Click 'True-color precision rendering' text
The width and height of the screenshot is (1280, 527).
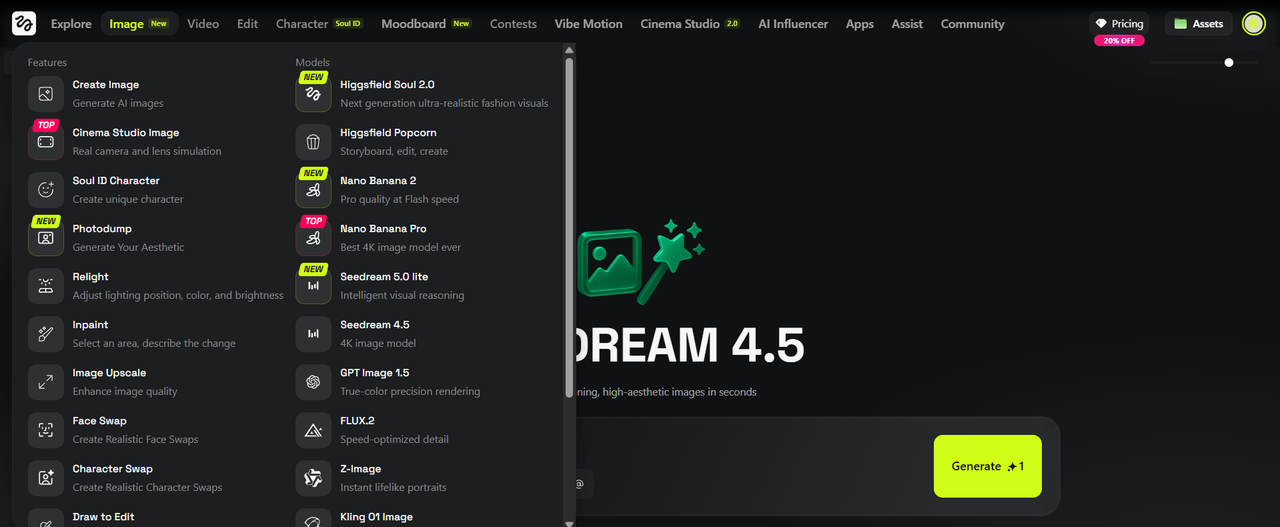coord(410,391)
